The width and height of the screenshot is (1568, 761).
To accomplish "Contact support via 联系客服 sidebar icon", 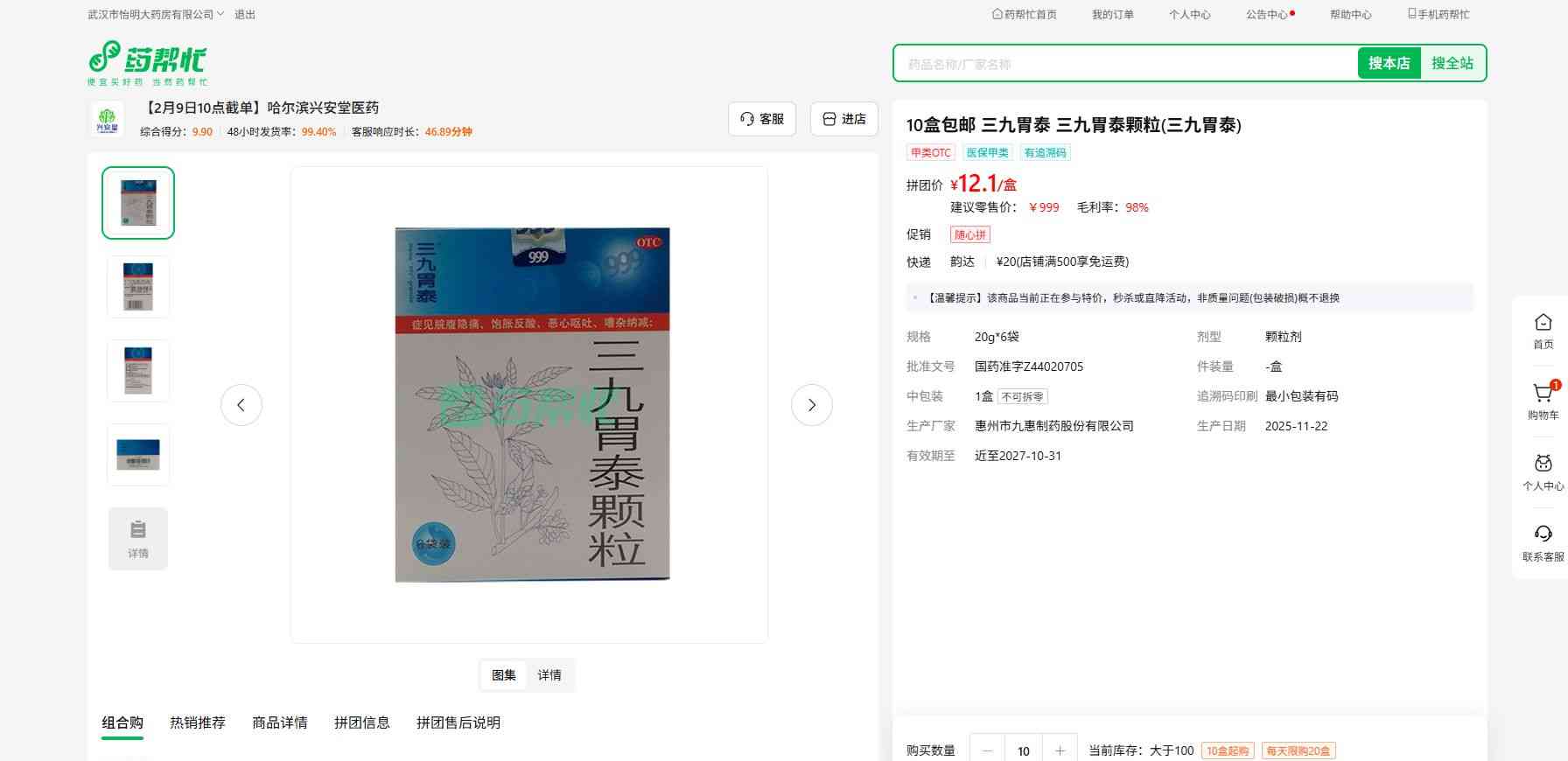I will pyautogui.click(x=1543, y=542).
